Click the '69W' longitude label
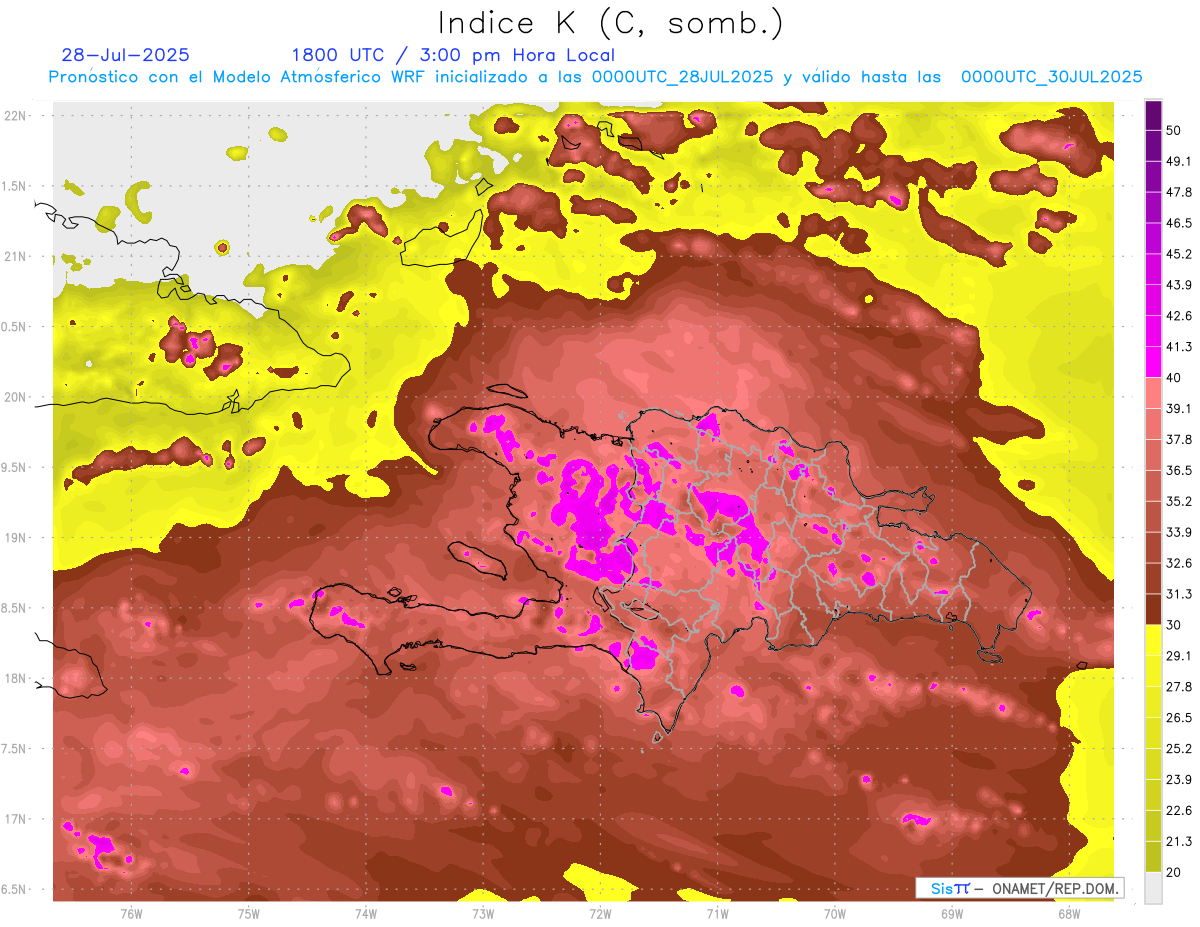1200x927 pixels. coord(952,914)
